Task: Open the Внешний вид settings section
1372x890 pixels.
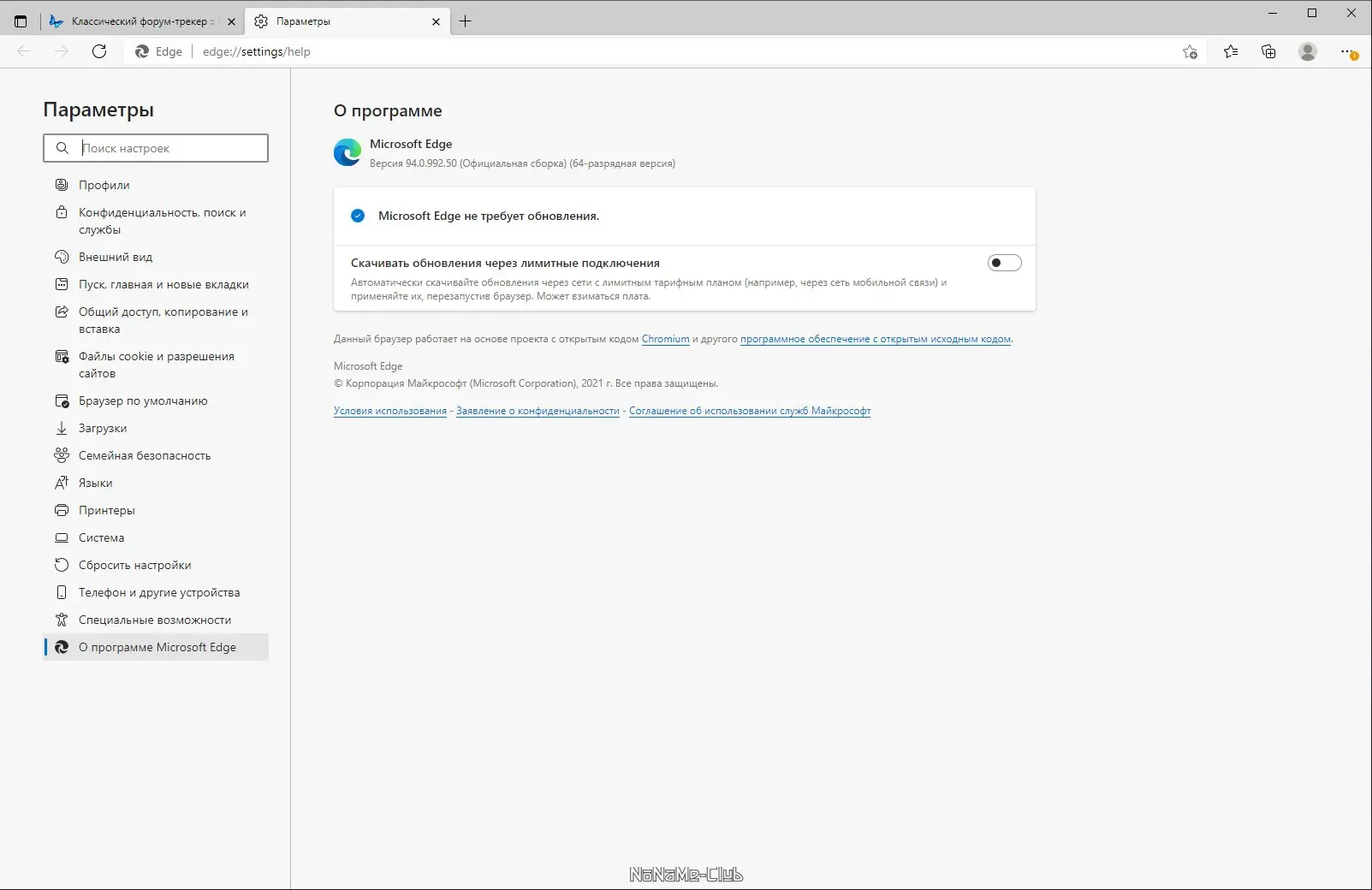Action: point(116,257)
